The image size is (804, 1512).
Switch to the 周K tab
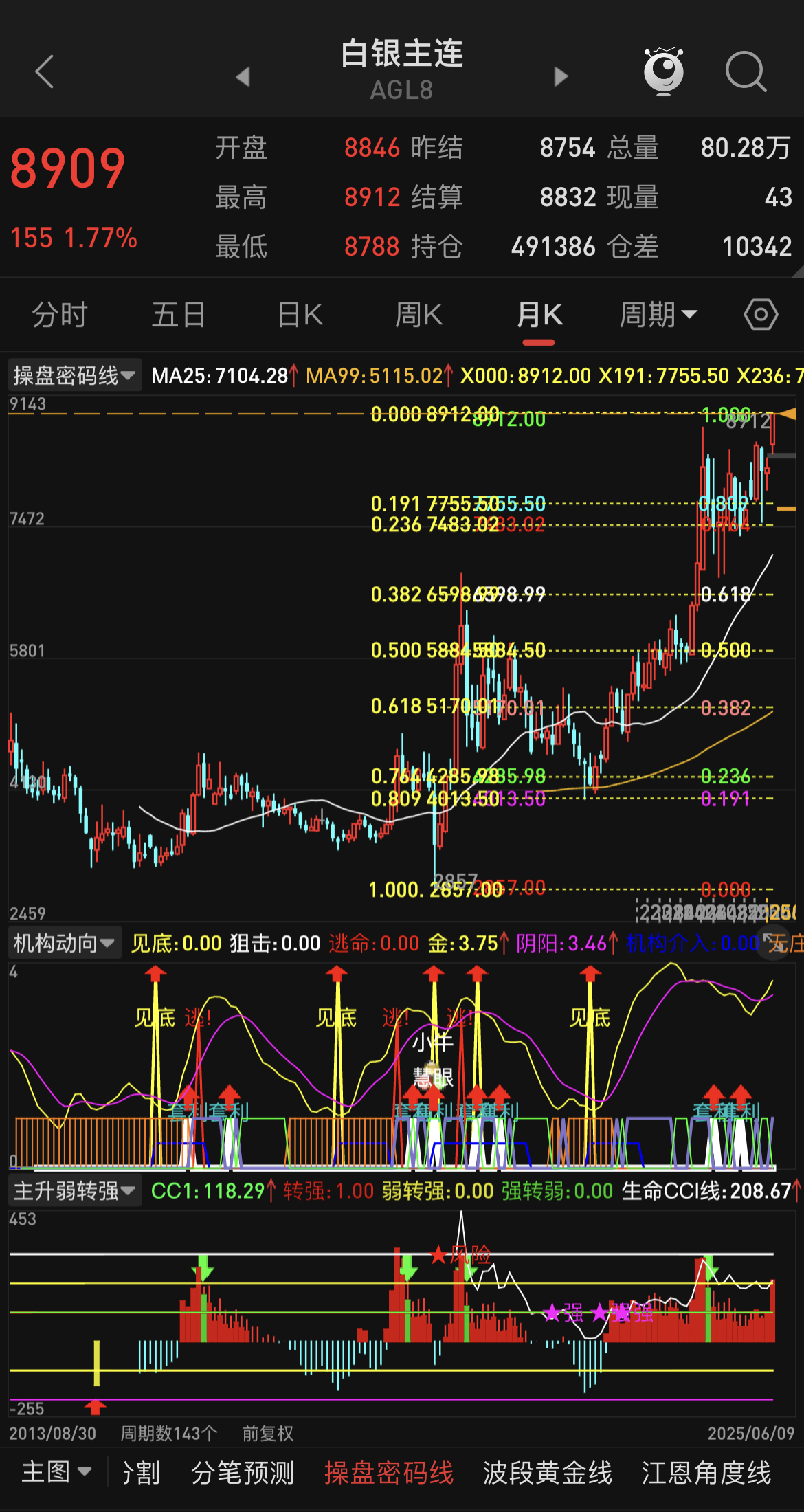point(418,315)
